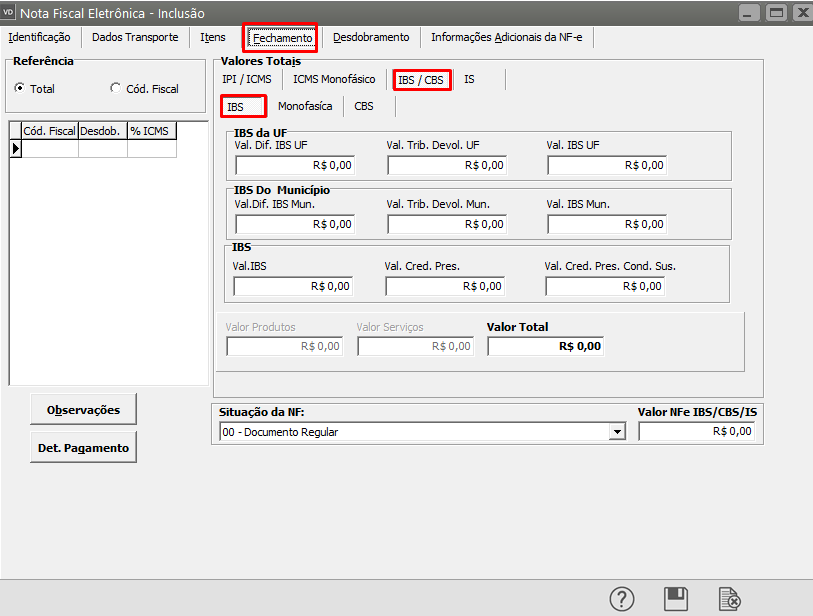Open Informações Adicionais da NF-e tab
The image size is (813, 616).
click(508, 38)
